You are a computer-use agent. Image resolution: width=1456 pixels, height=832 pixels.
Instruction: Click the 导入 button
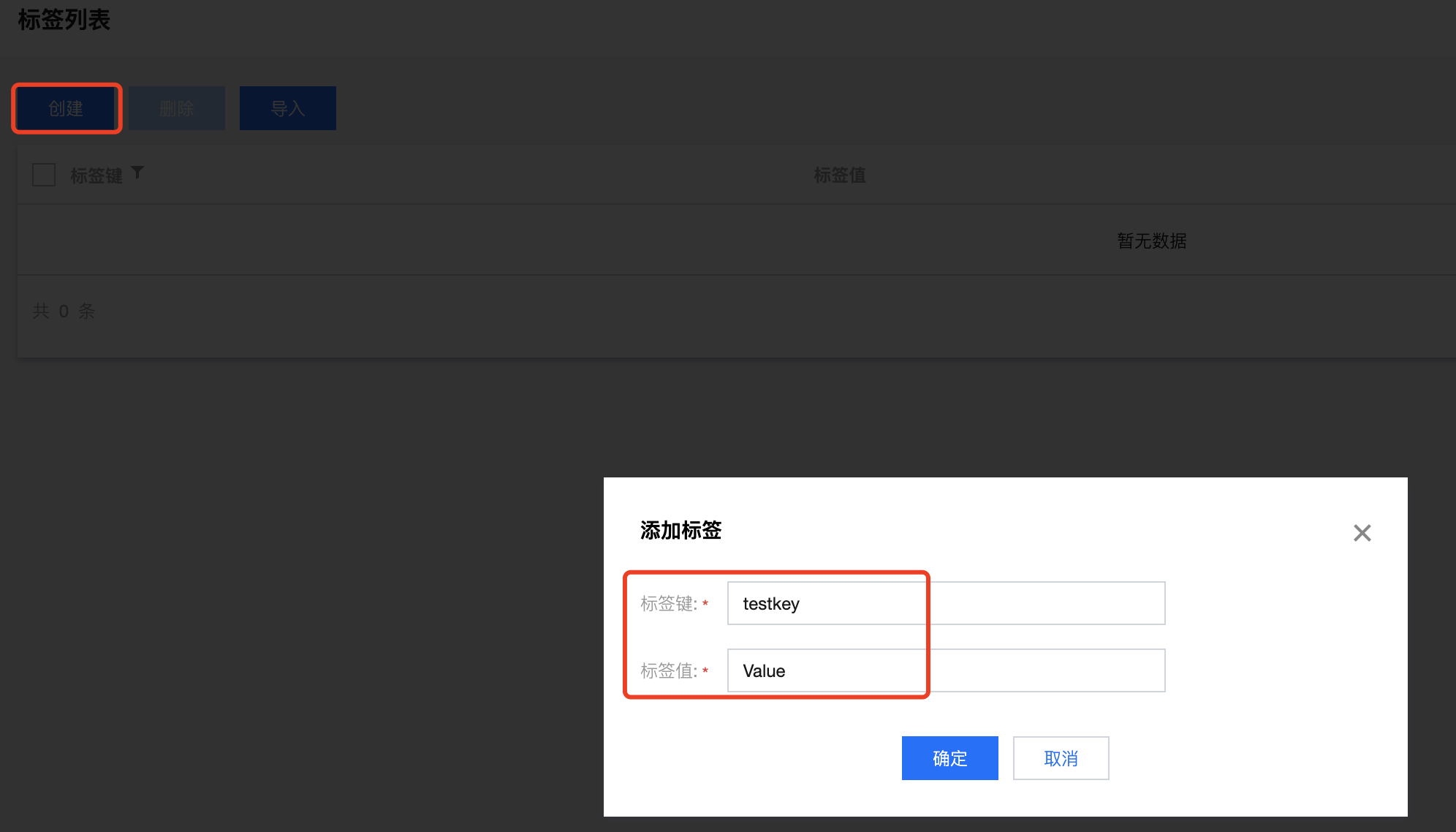pyautogui.click(x=288, y=108)
